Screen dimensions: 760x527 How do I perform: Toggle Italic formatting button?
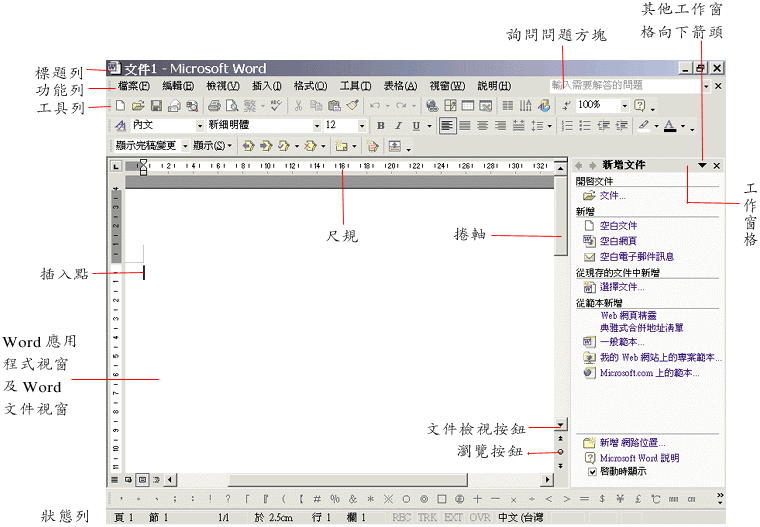(398, 126)
